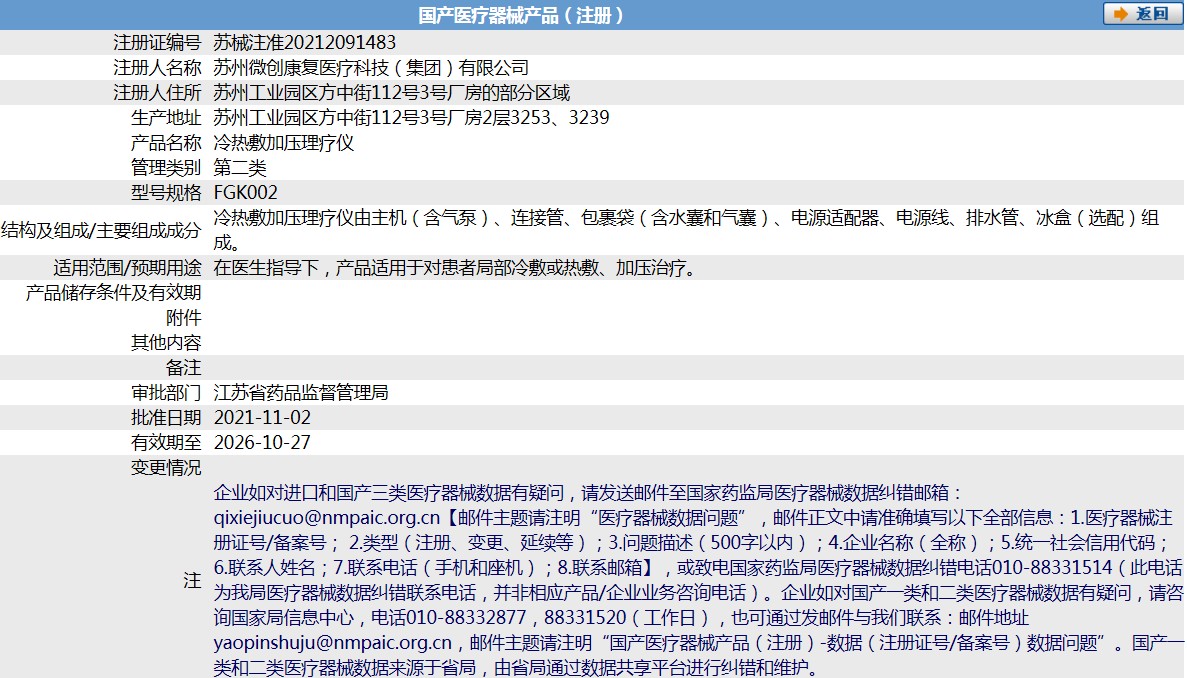Screen dimensions: 1187x678
Task: Select the value 第二类
Action: 240,167
